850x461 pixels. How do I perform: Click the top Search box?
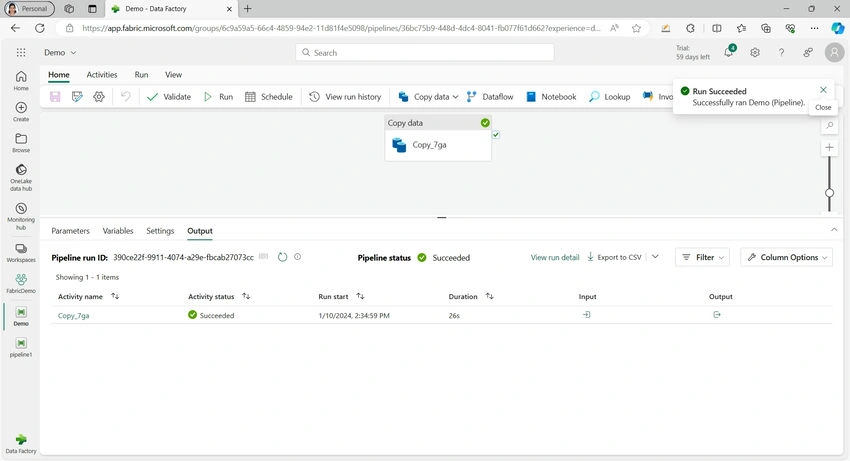(424, 53)
